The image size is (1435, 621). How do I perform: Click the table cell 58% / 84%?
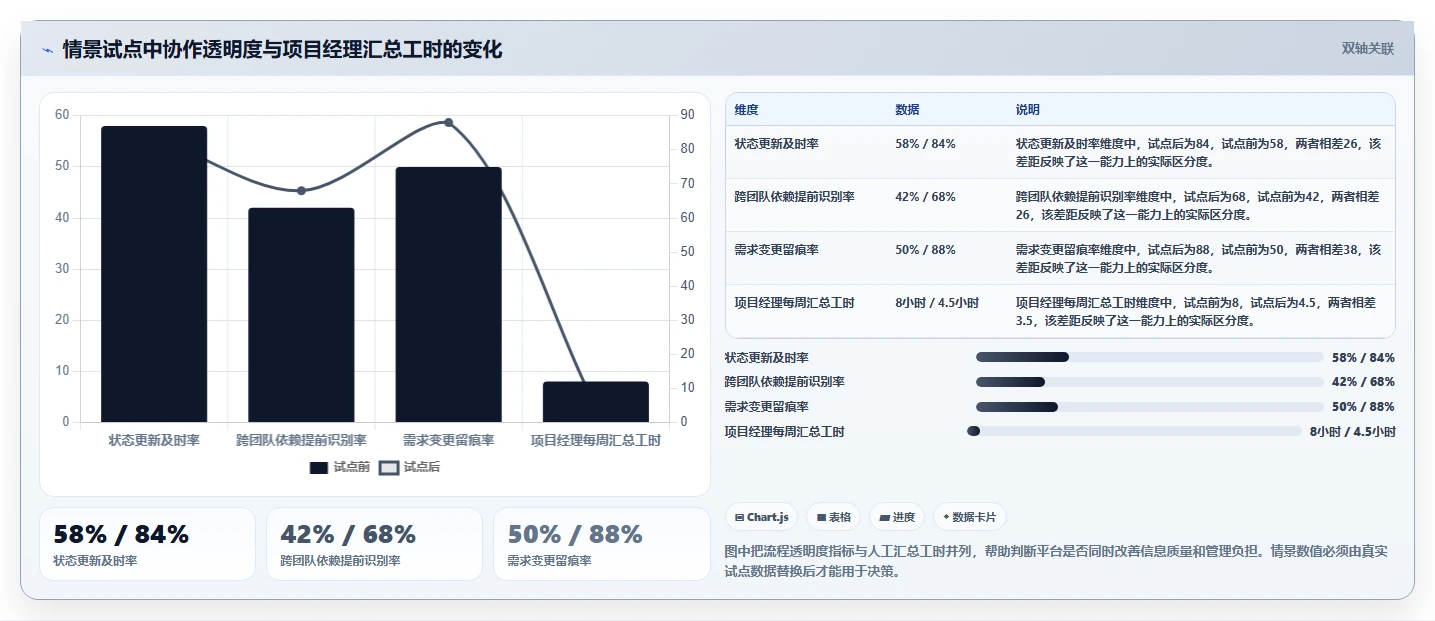pos(925,143)
